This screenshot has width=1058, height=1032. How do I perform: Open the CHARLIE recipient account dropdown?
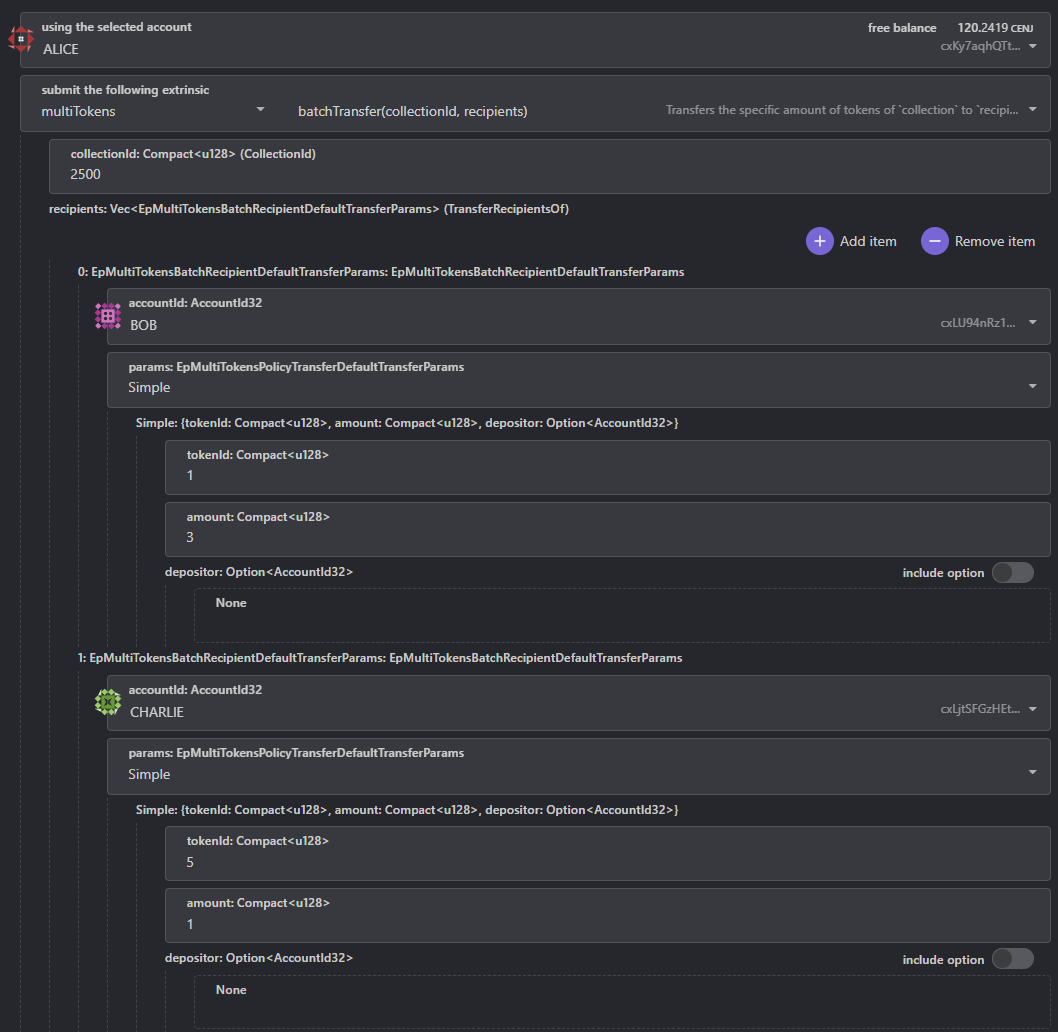coord(1032,709)
